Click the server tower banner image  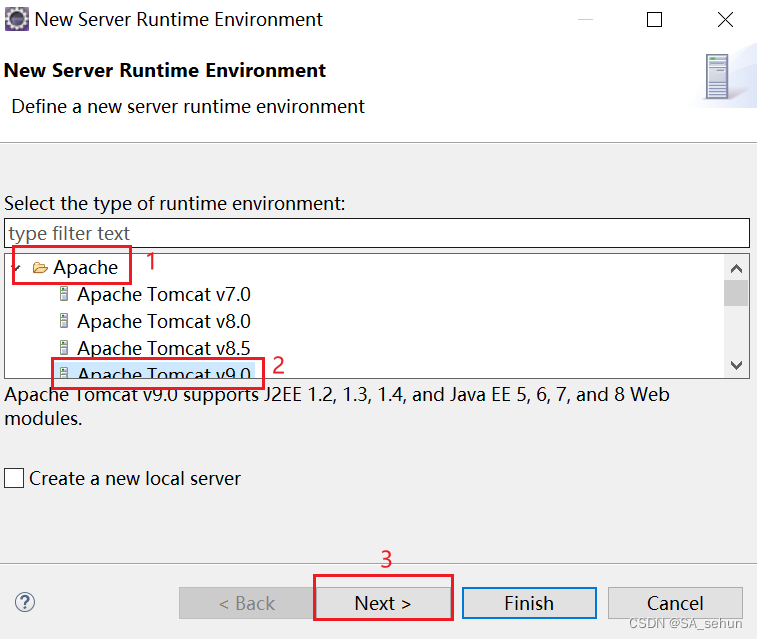717,76
